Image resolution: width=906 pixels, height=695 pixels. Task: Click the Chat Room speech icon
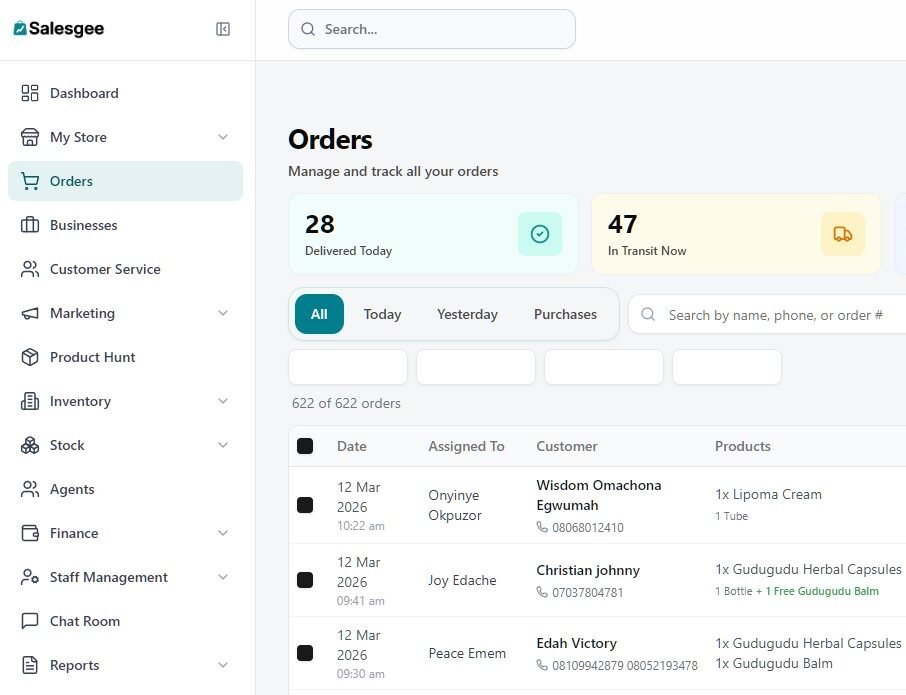pyautogui.click(x=30, y=621)
